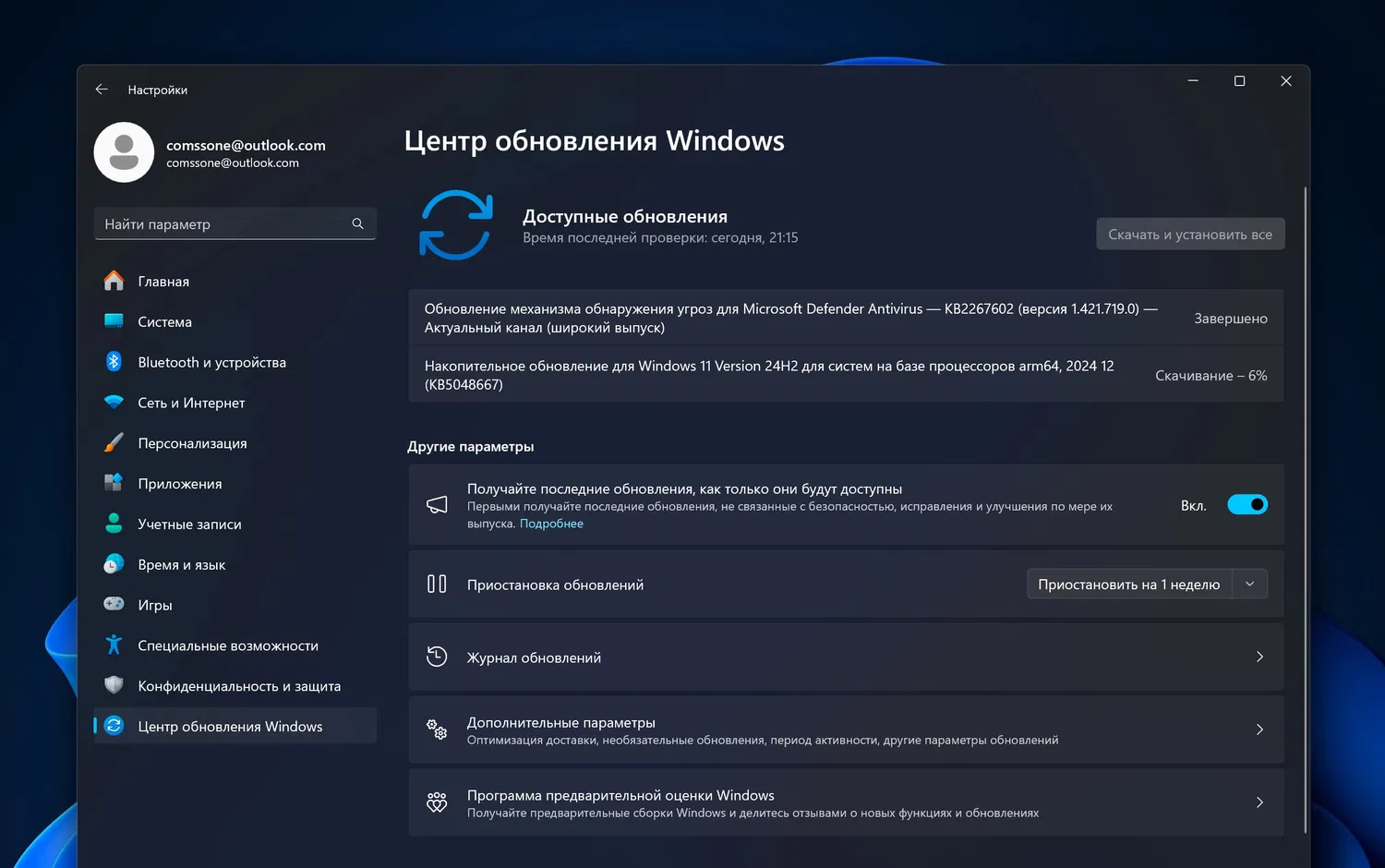Image resolution: width=1385 pixels, height=868 pixels.
Task: Expand the pause duration dropdown arrow
Action: click(x=1249, y=584)
